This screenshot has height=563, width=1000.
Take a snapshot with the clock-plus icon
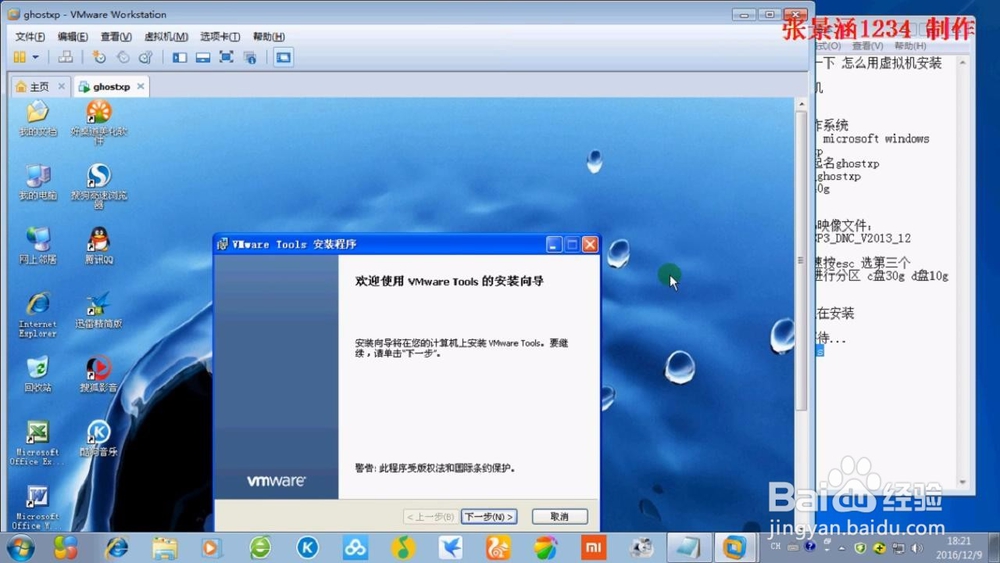pos(99,57)
